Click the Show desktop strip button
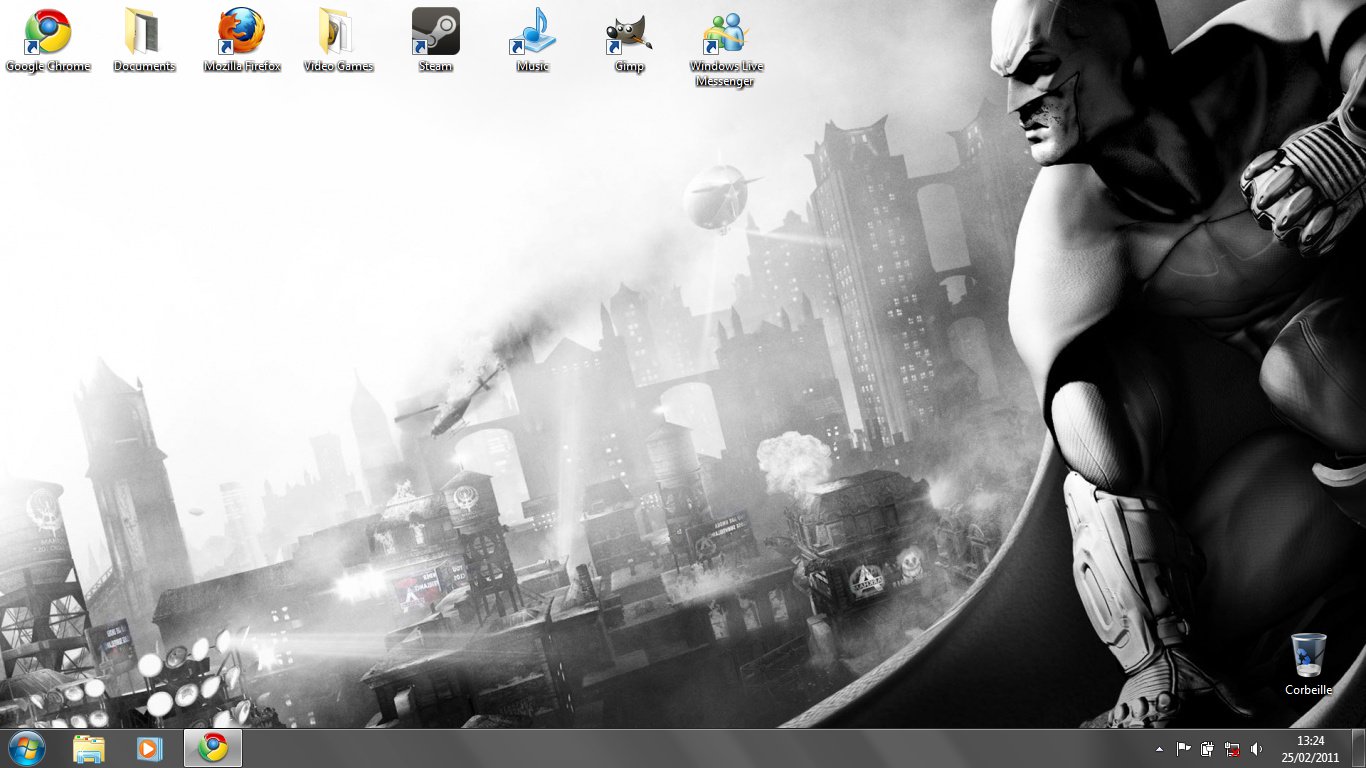This screenshot has height=768, width=1366. pos(1358,749)
